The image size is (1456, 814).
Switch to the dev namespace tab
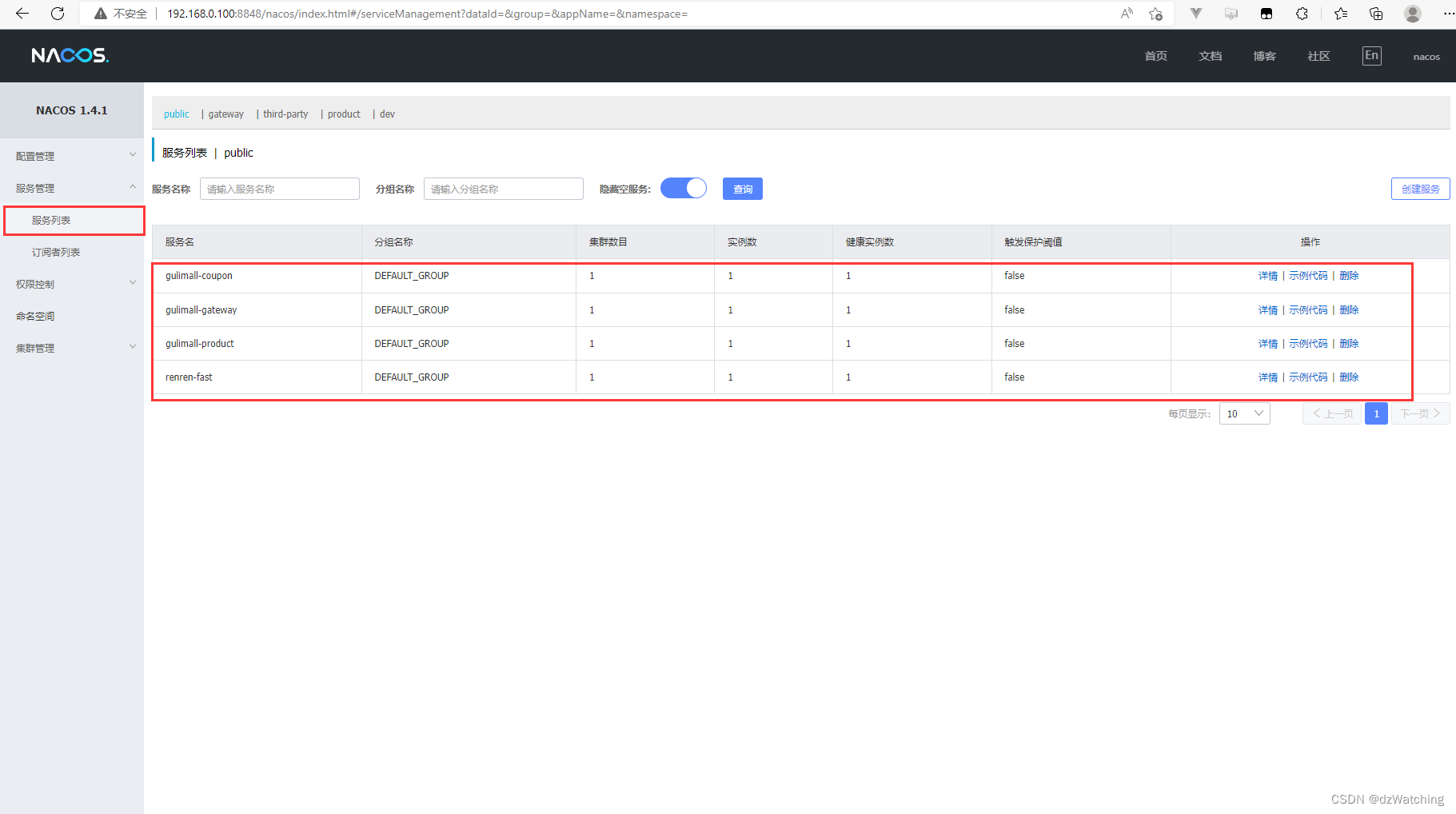387,114
